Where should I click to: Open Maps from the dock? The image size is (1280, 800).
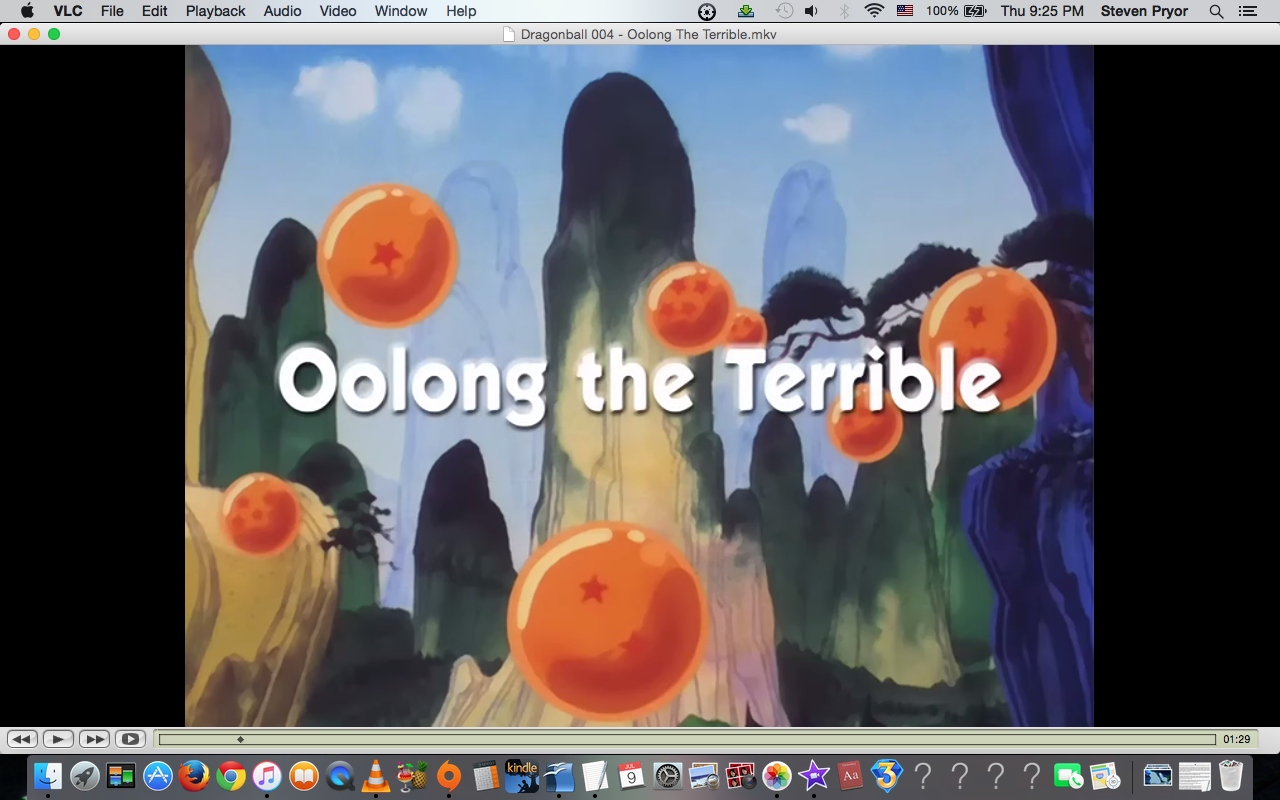tap(1105, 775)
